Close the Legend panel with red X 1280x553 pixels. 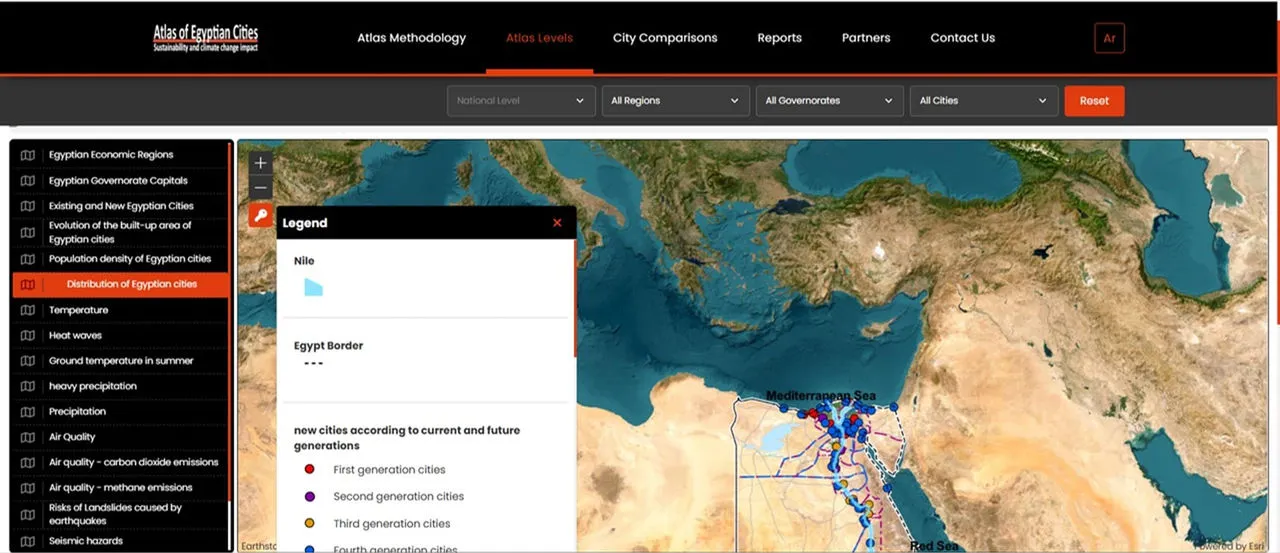tap(557, 223)
